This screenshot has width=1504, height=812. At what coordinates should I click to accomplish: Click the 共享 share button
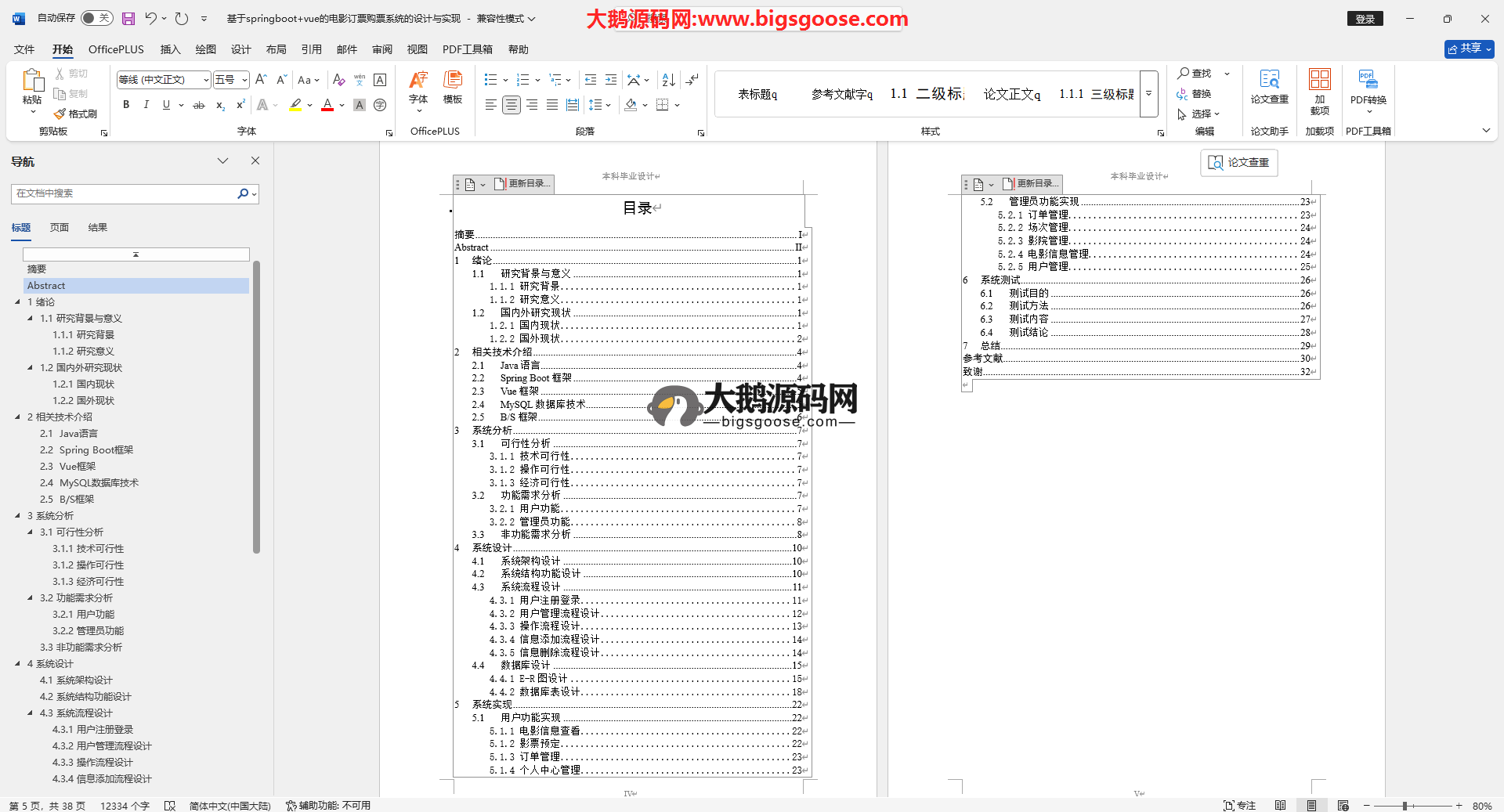(x=1468, y=49)
